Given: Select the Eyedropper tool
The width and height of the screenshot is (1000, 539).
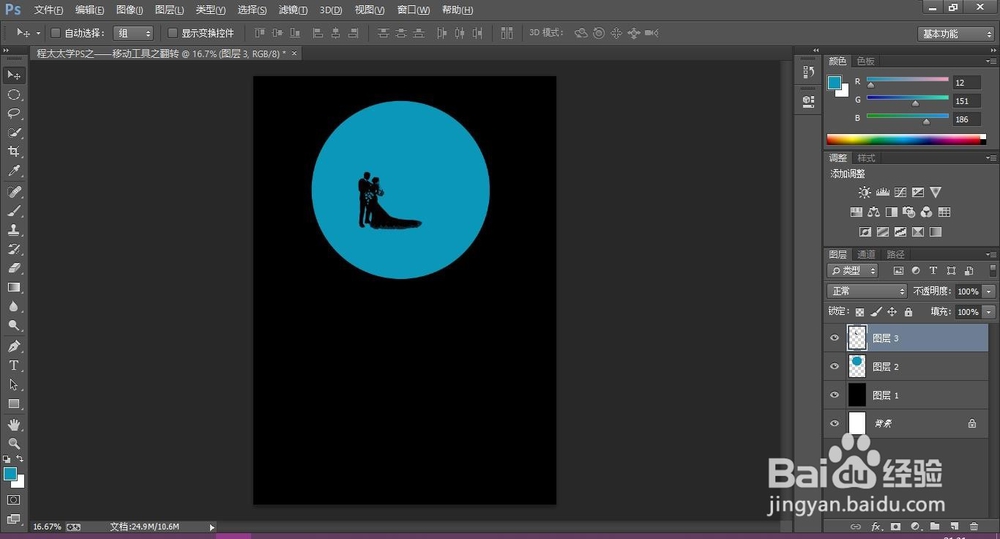Looking at the screenshot, I should point(13,171).
